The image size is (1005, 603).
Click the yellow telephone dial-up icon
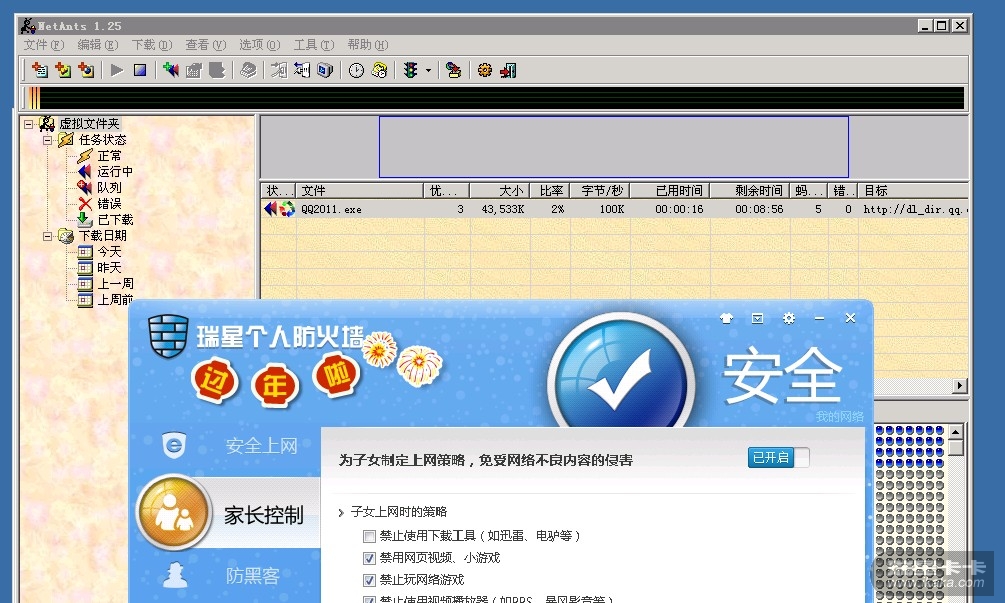[x=379, y=70]
